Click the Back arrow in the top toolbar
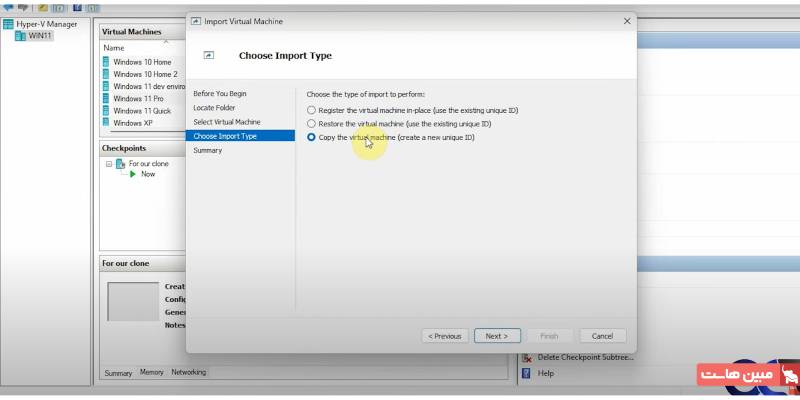 (8, 8)
